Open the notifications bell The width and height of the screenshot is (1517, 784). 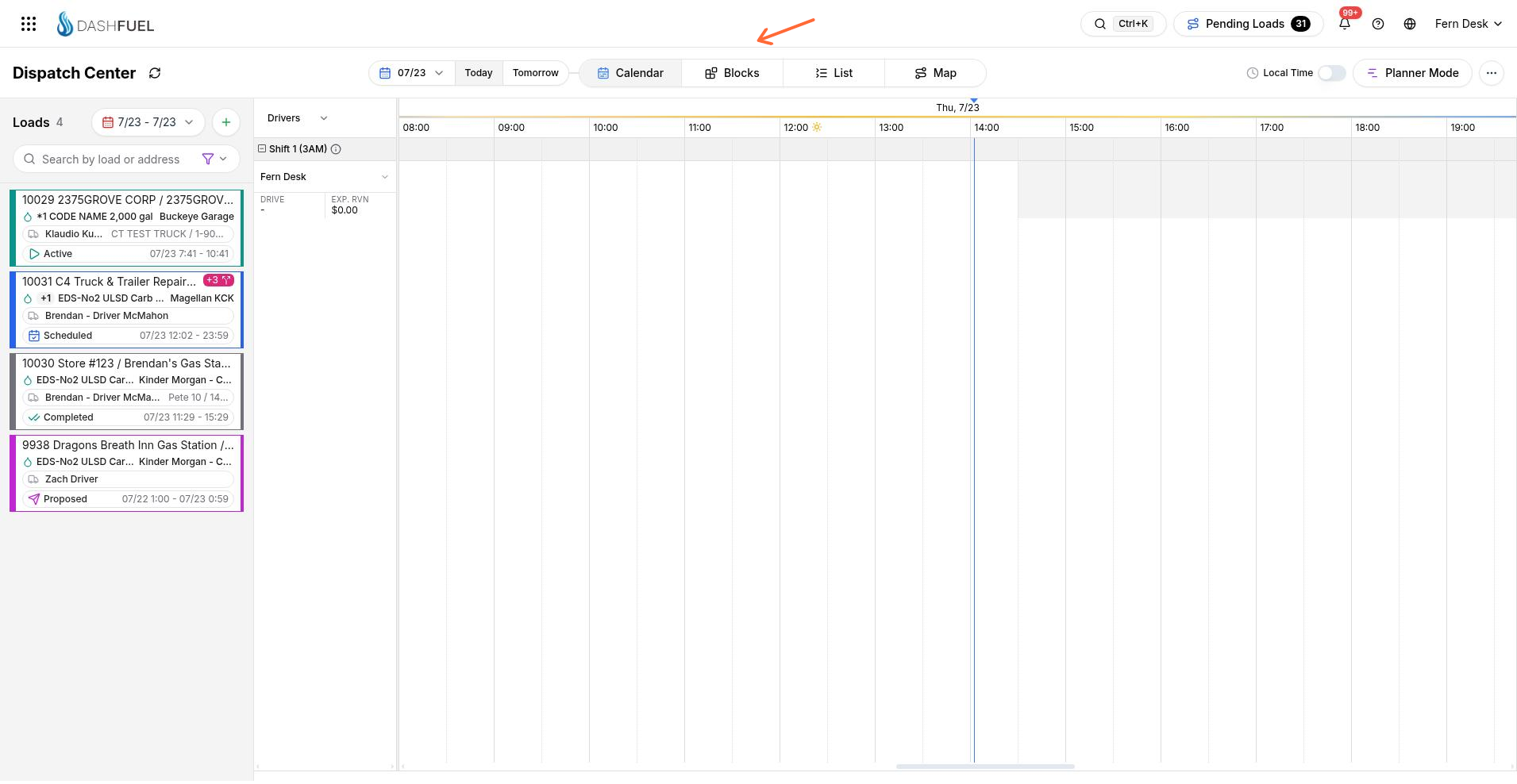click(1345, 24)
